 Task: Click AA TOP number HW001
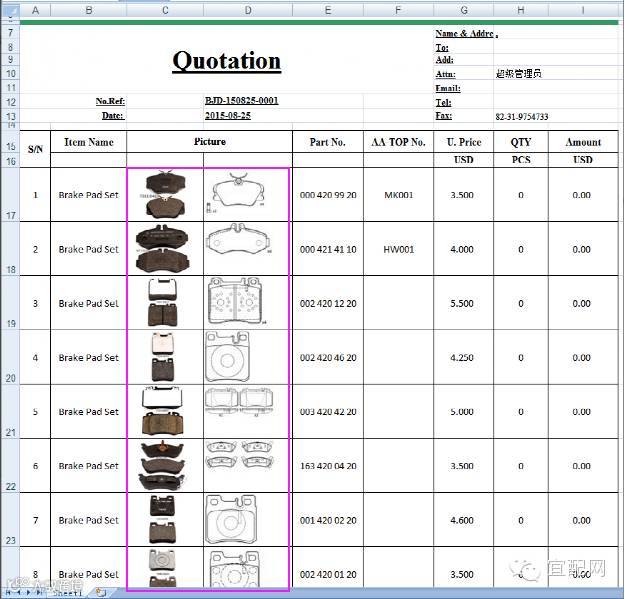point(399,249)
